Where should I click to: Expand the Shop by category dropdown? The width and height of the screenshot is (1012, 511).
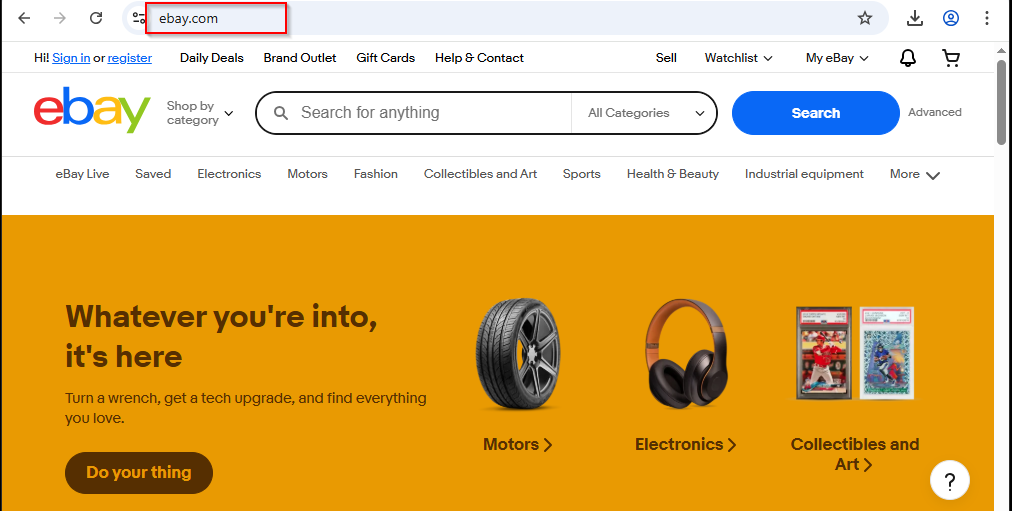click(200, 113)
